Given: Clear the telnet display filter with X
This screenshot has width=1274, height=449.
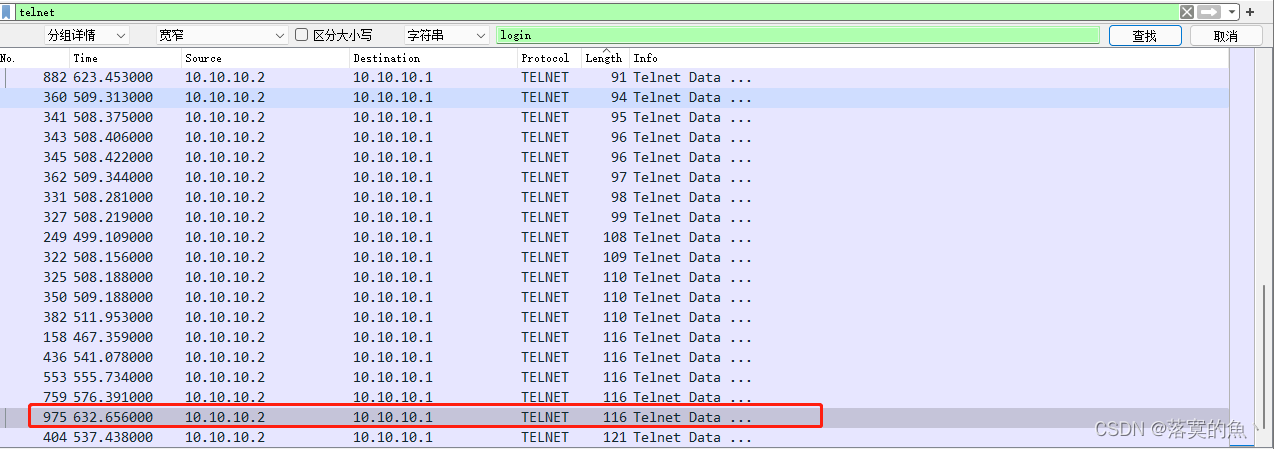Looking at the screenshot, I should (x=1186, y=12).
